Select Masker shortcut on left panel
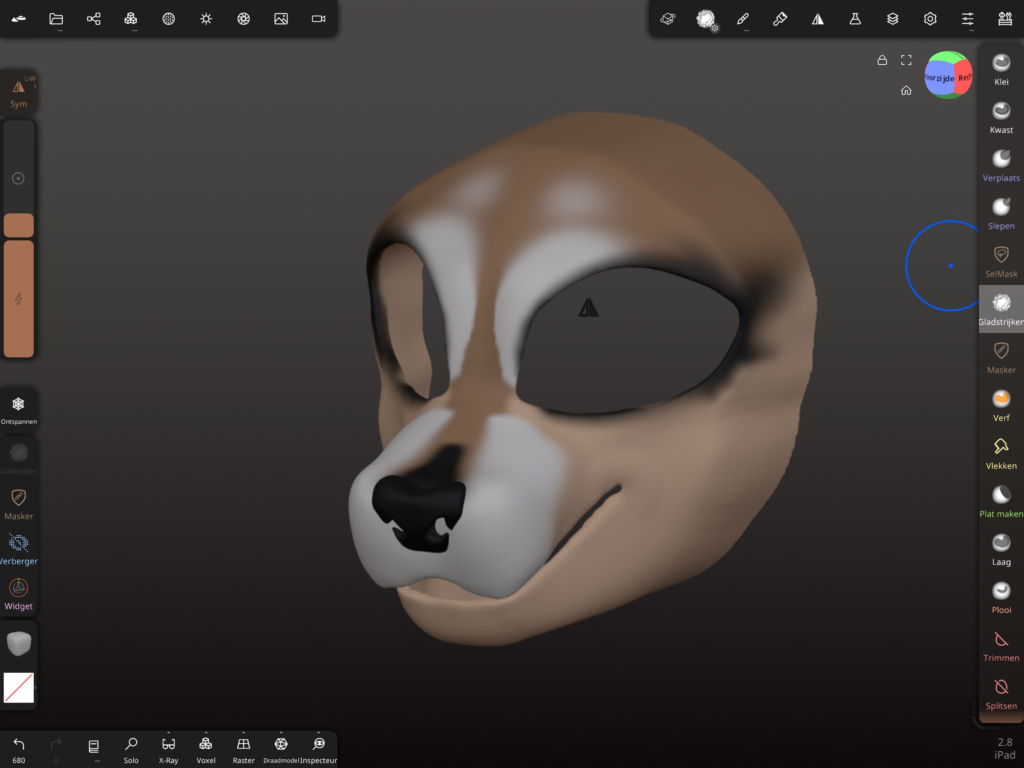This screenshot has height=768, width=1024. [x=18, y=504]
